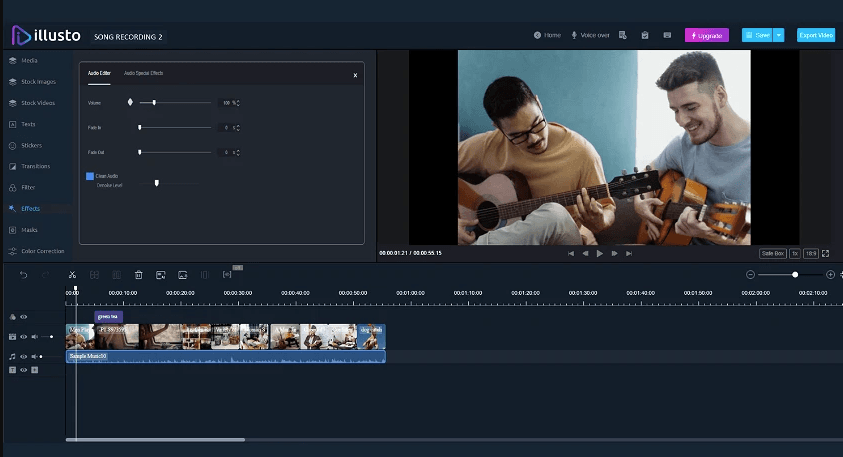843x457 pixels.
Task: Select the scissors split tool
Action: click(72, 274)
